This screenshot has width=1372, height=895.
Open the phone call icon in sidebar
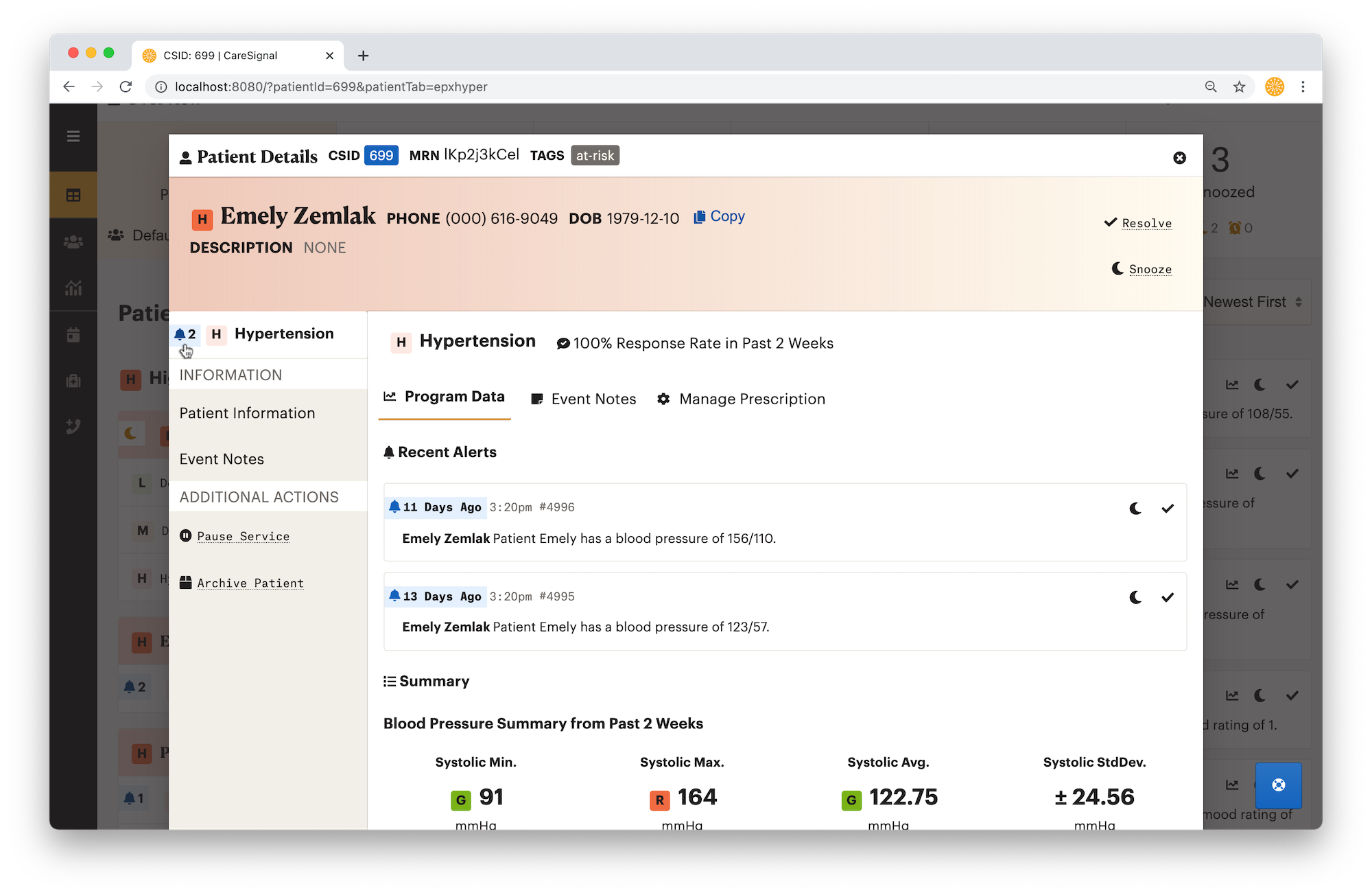pos(73,426)
